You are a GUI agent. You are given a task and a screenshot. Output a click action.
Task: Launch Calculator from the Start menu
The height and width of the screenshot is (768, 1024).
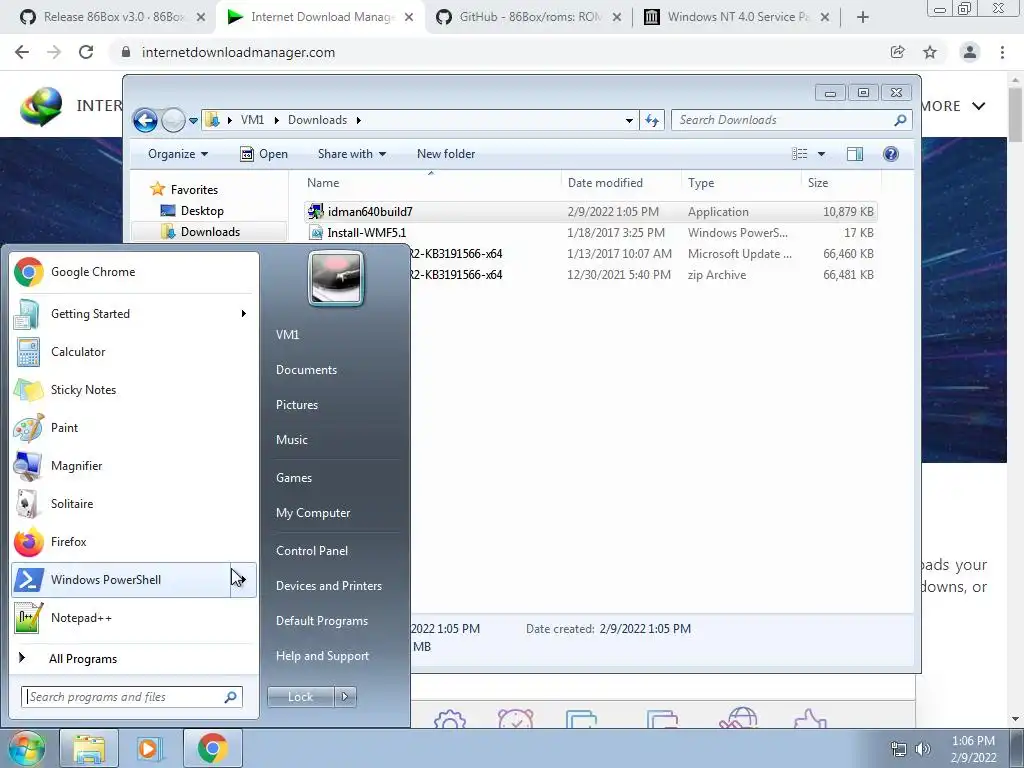click(x=134, y=352)
